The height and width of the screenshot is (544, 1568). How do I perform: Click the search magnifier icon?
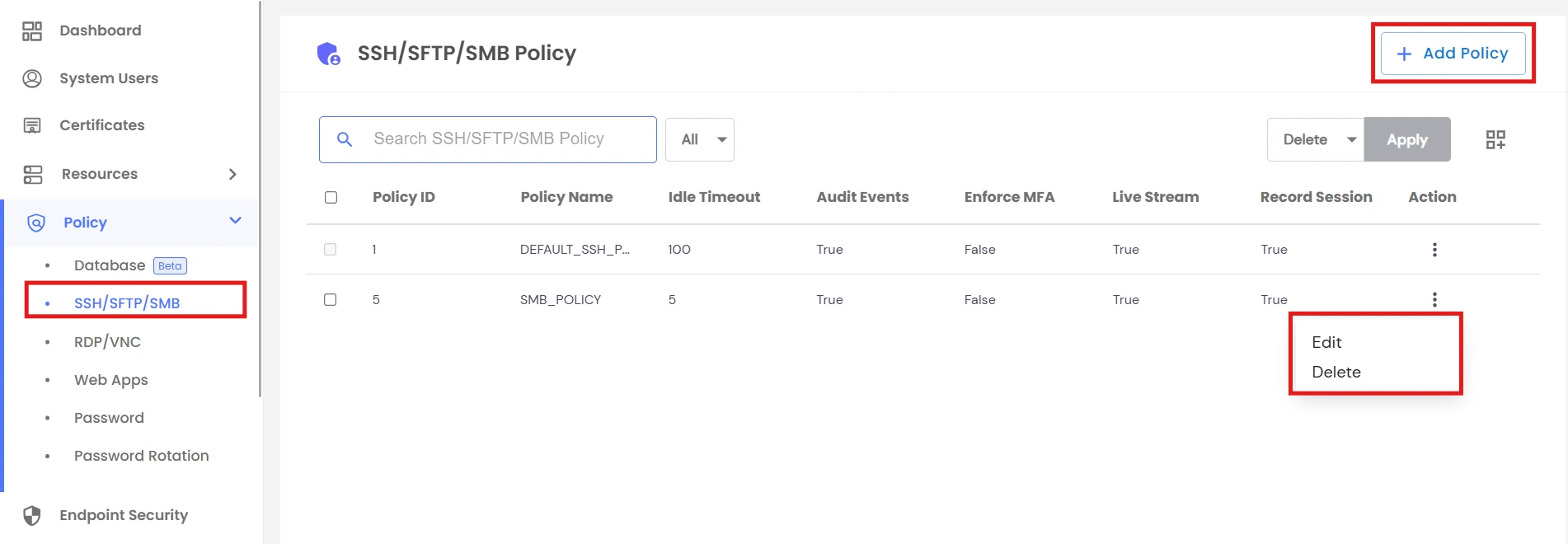click(345, 139)
